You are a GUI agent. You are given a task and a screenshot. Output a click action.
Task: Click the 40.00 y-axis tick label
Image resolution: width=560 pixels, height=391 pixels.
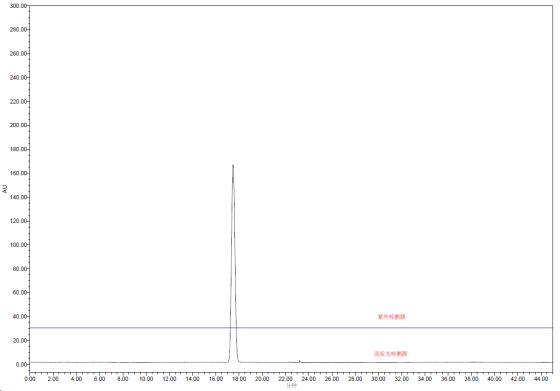pyautogui.click(x=20, y=317)
